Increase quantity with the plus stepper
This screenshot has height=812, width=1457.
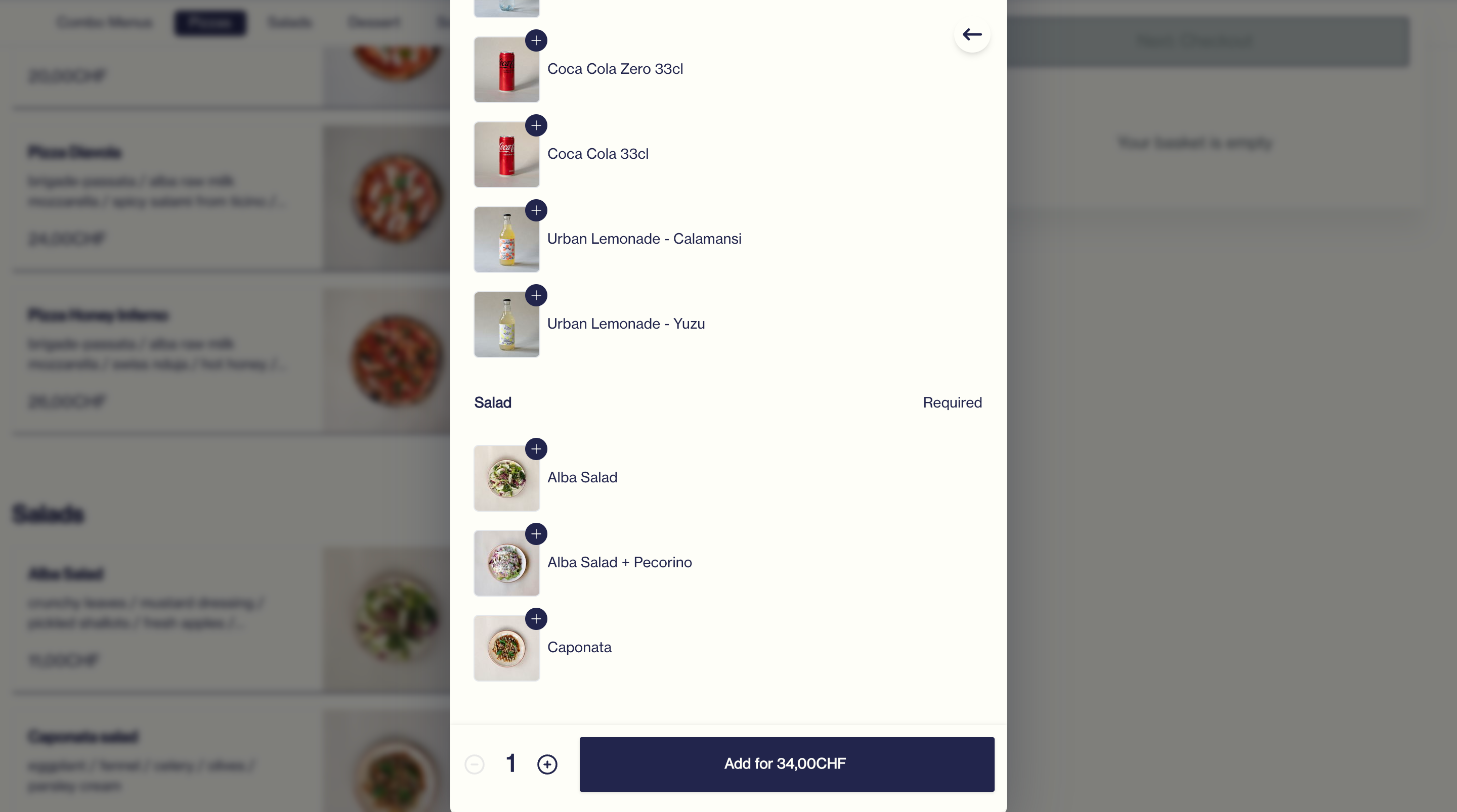[x=547, y=764]
